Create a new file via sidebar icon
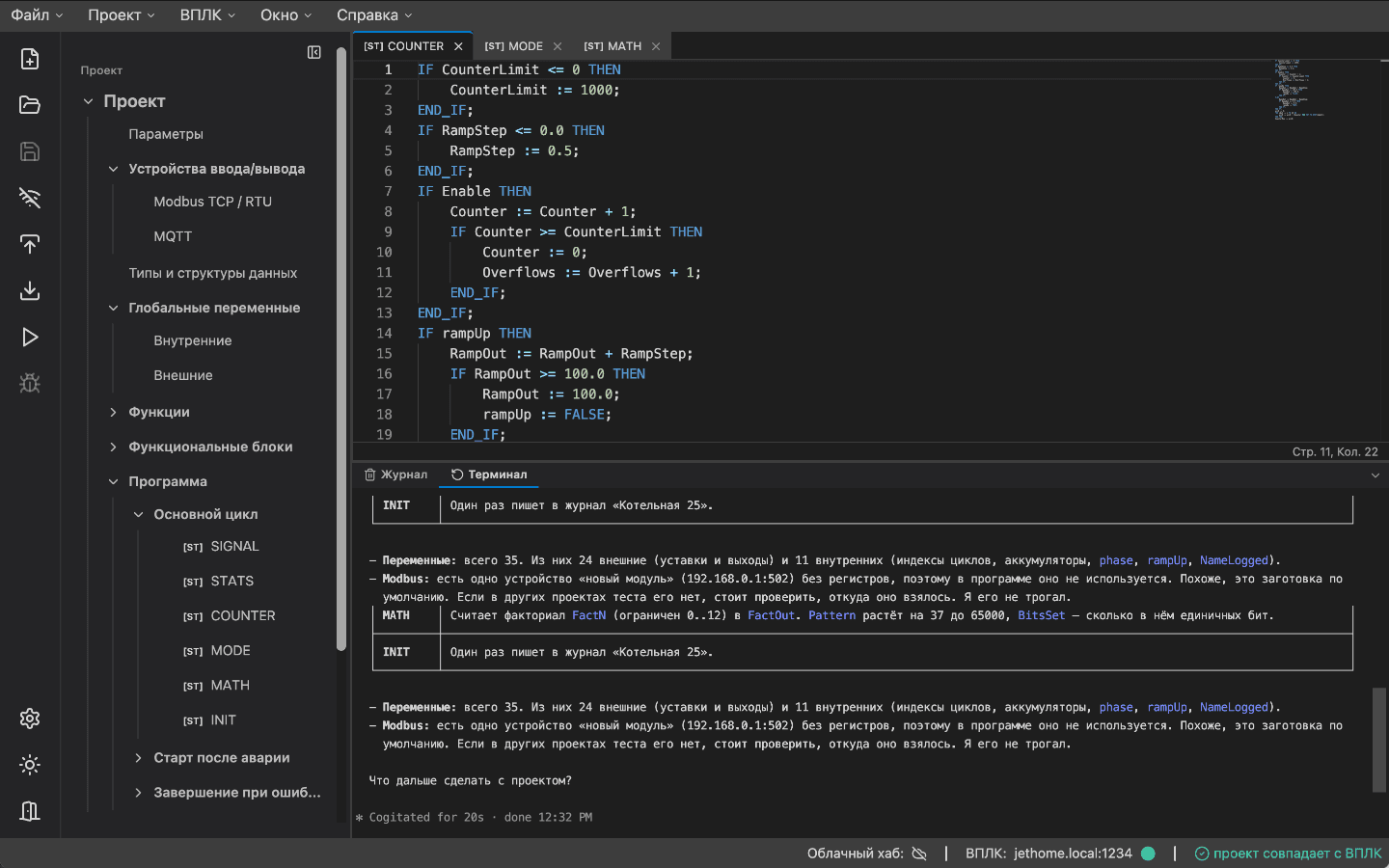1389x868 pixels. coord(30,59)
